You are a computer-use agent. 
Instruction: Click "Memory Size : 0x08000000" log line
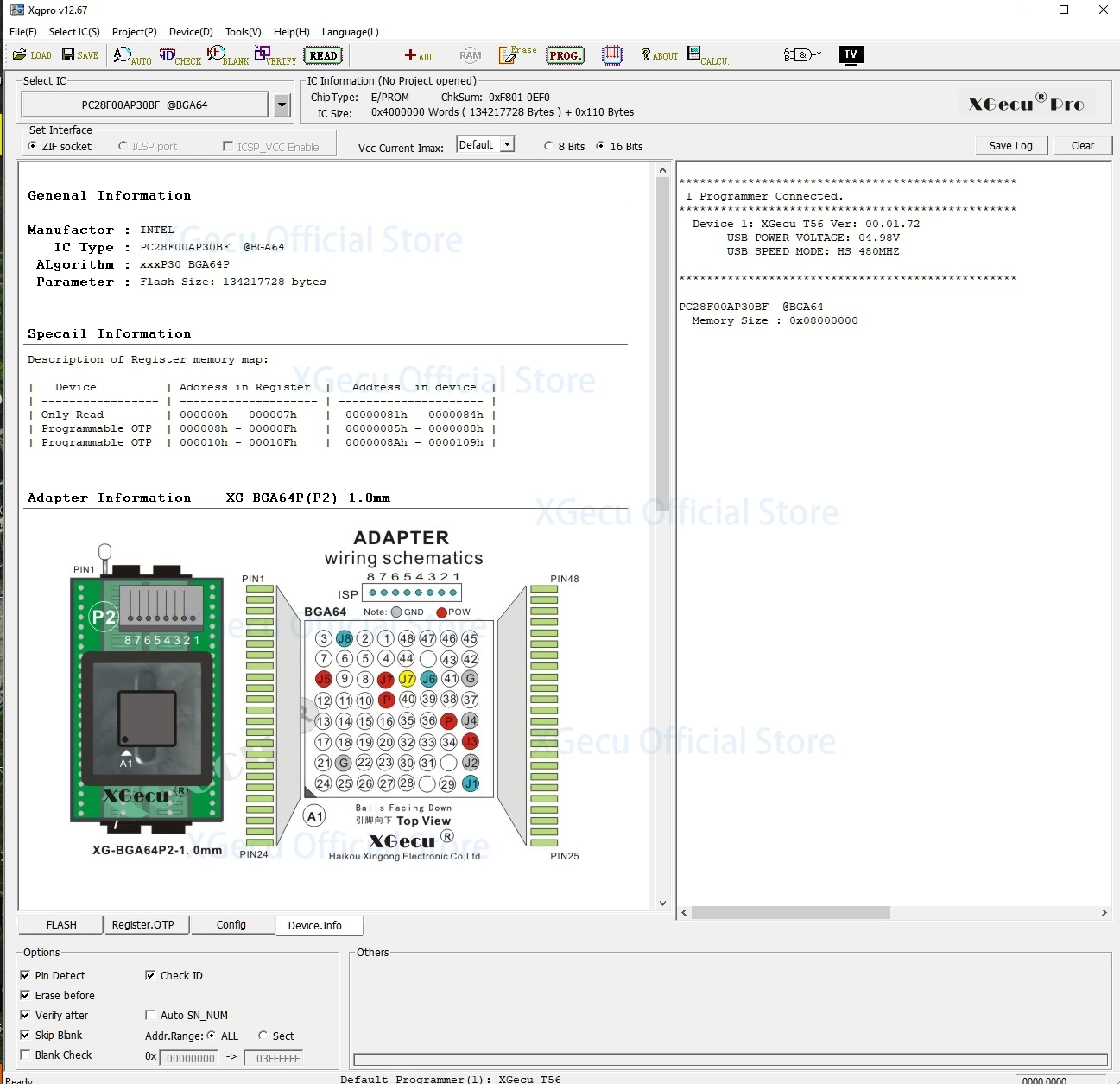(775, 321)
